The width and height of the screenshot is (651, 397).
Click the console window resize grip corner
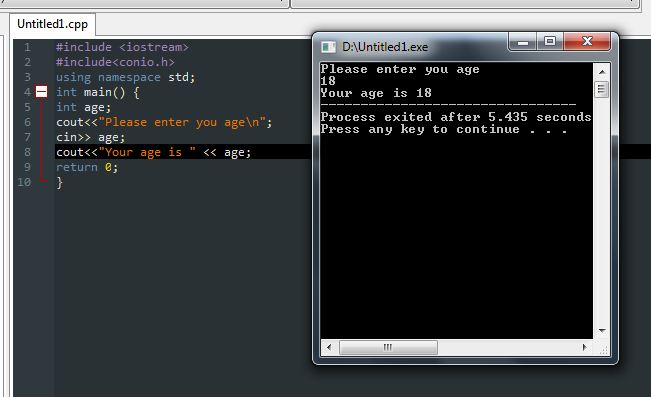[603, 350]
